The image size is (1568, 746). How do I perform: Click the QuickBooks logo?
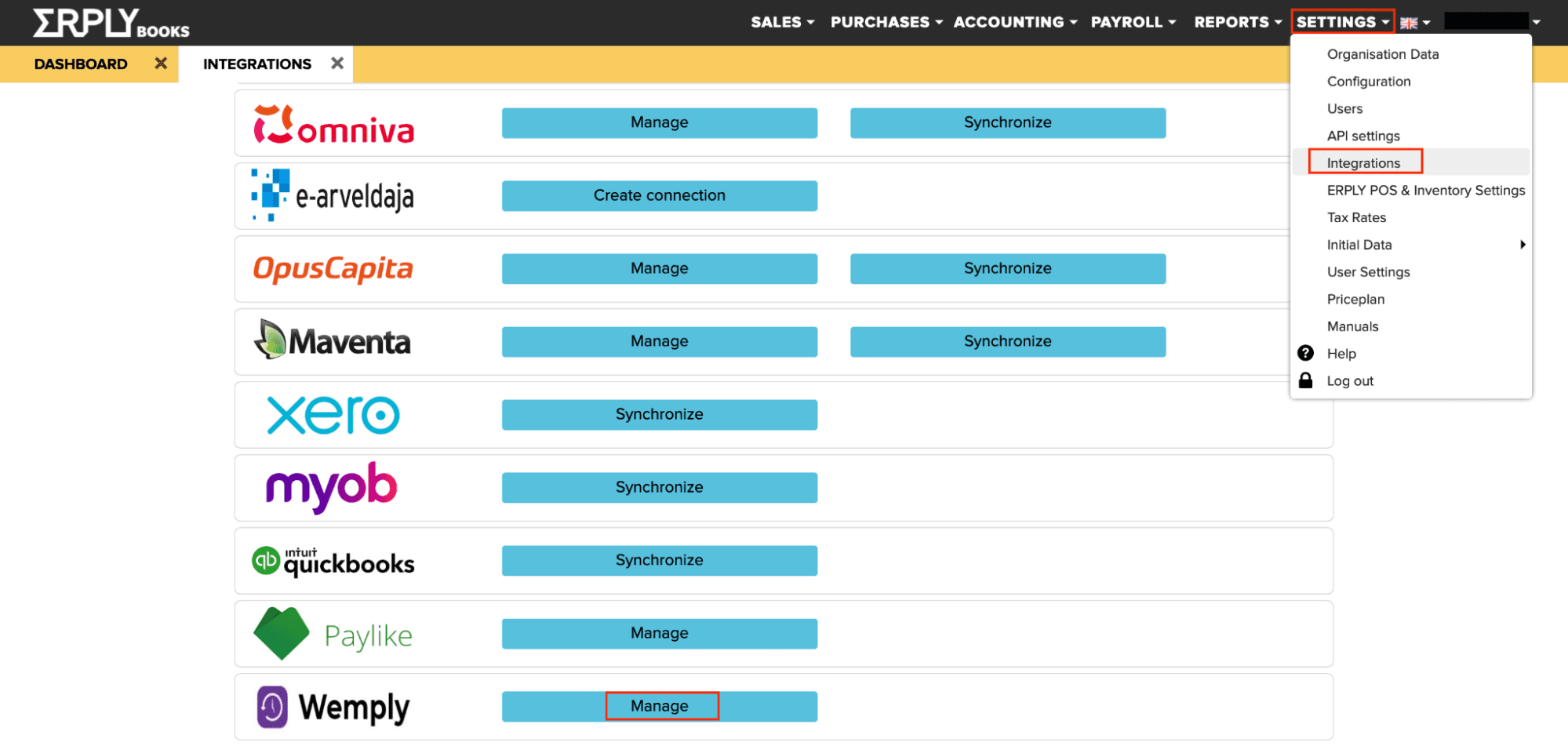[x=333, y=562]
